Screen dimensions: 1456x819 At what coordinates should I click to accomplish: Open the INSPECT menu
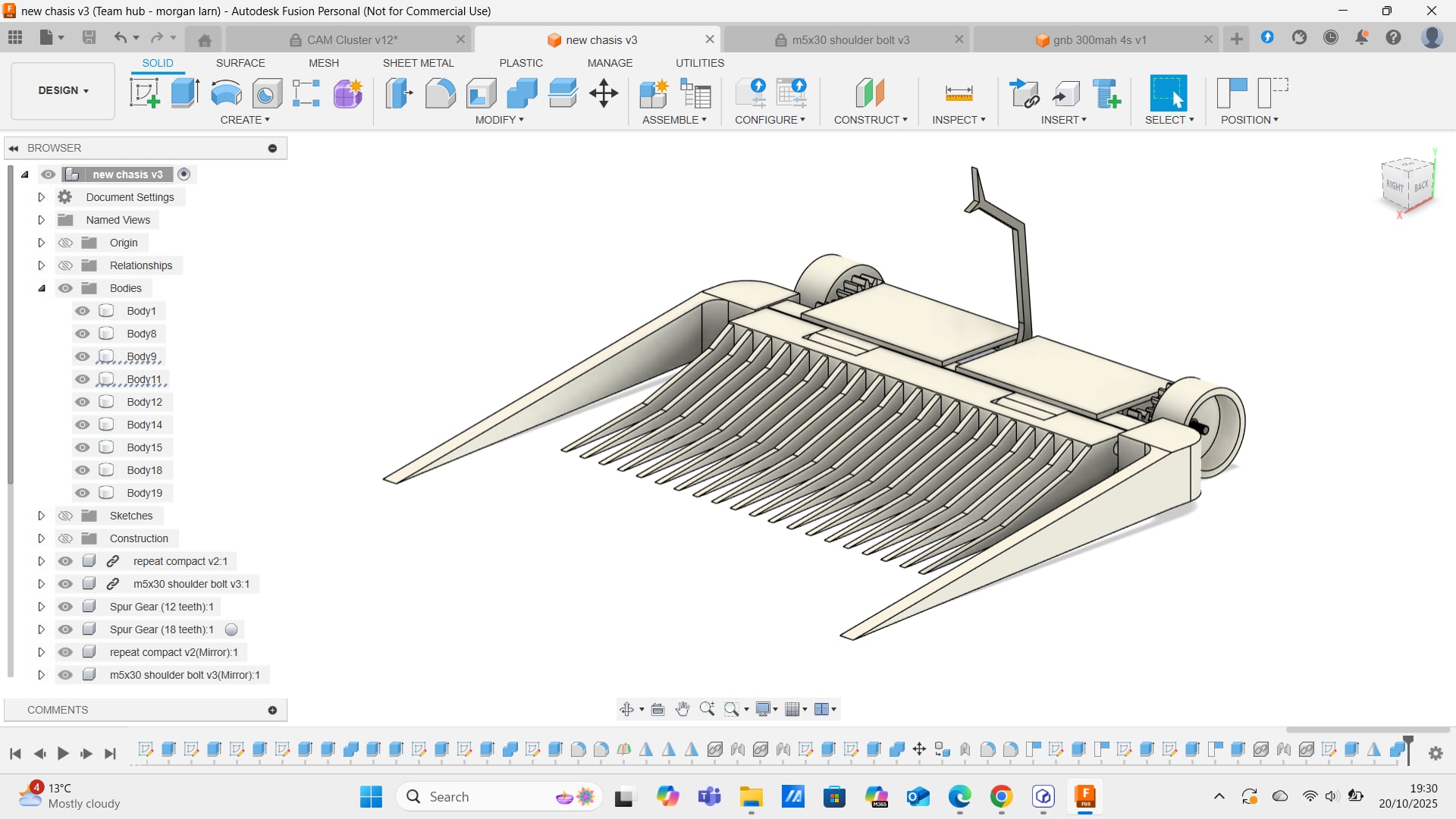coord(958,120)
